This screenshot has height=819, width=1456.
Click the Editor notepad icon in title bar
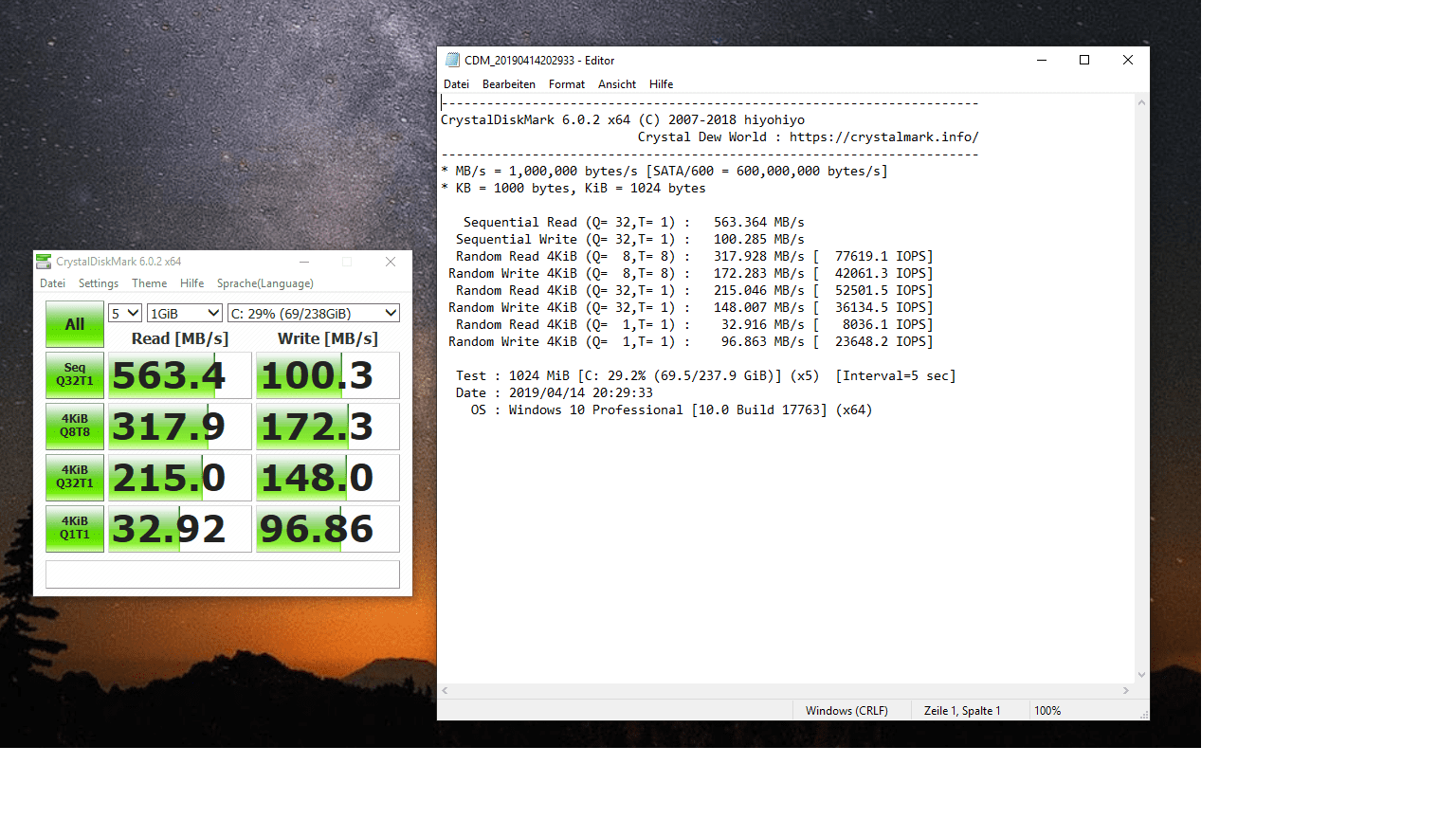[452, 60]
